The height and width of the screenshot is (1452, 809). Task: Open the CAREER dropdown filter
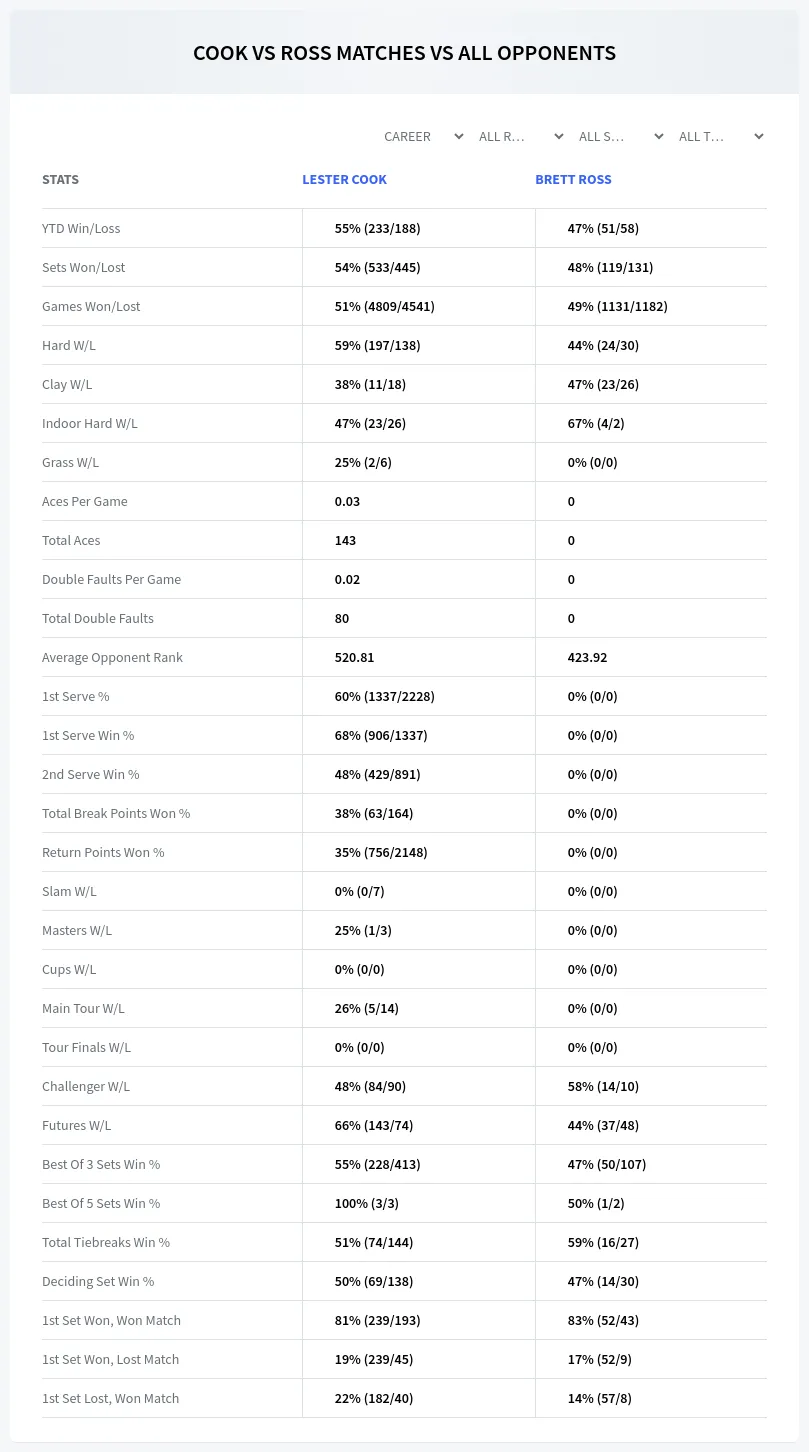click(423, 136)
